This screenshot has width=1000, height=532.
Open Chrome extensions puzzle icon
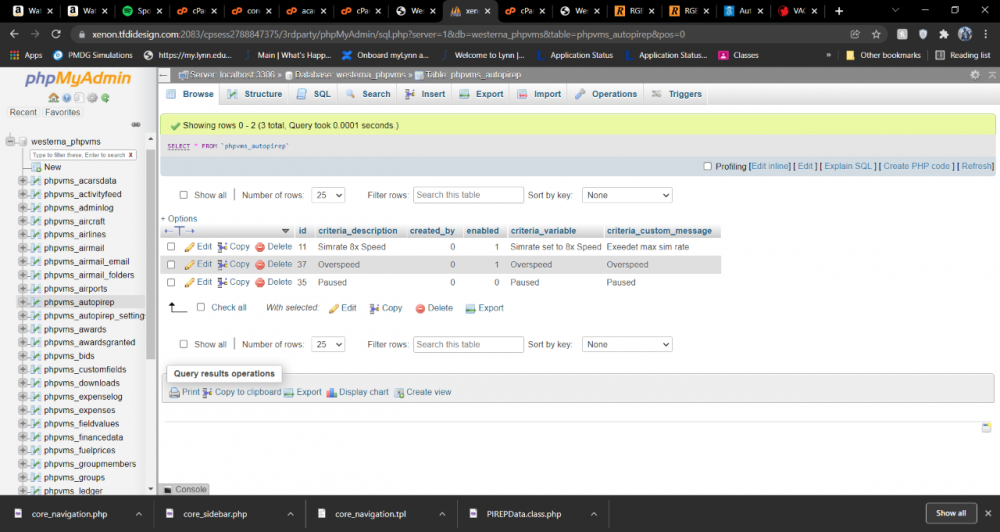click(x=944, y=34)
